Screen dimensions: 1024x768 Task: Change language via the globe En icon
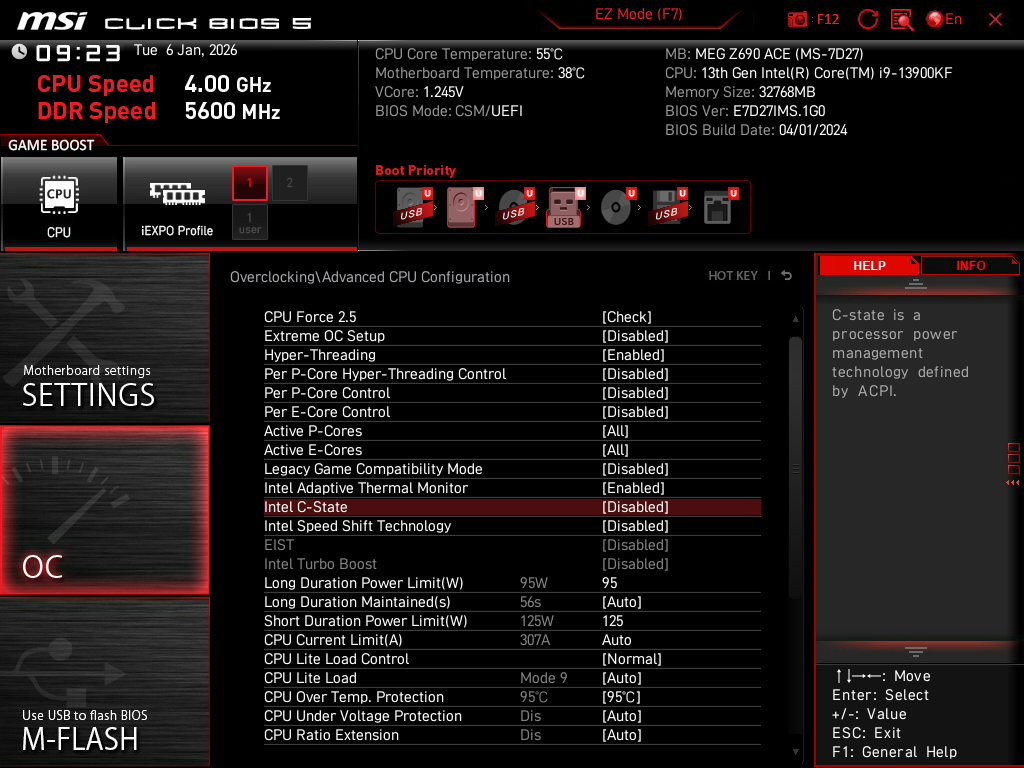(944, 19)
